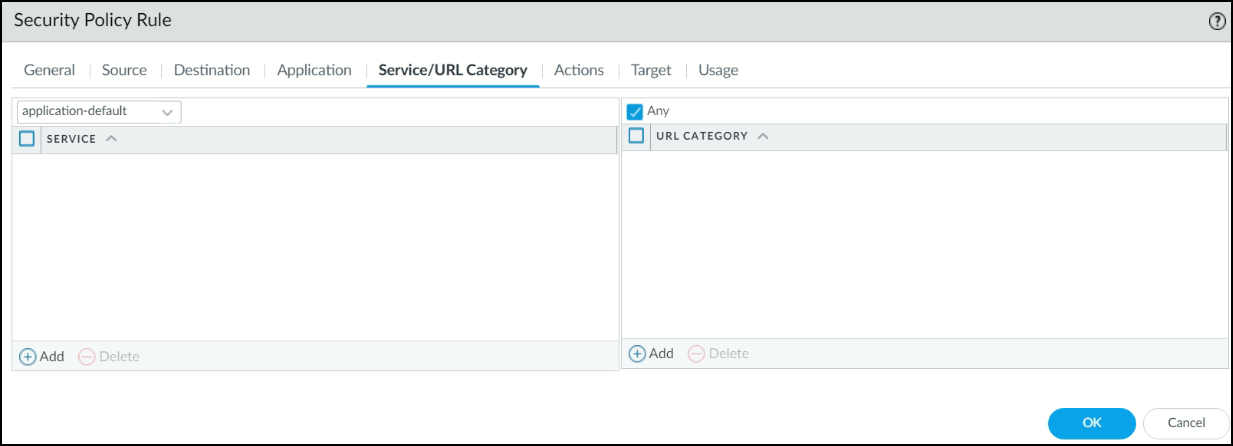Click the minus Delete icon under URL Category
Screen dimensions: 1233x446
pos(696,354)
